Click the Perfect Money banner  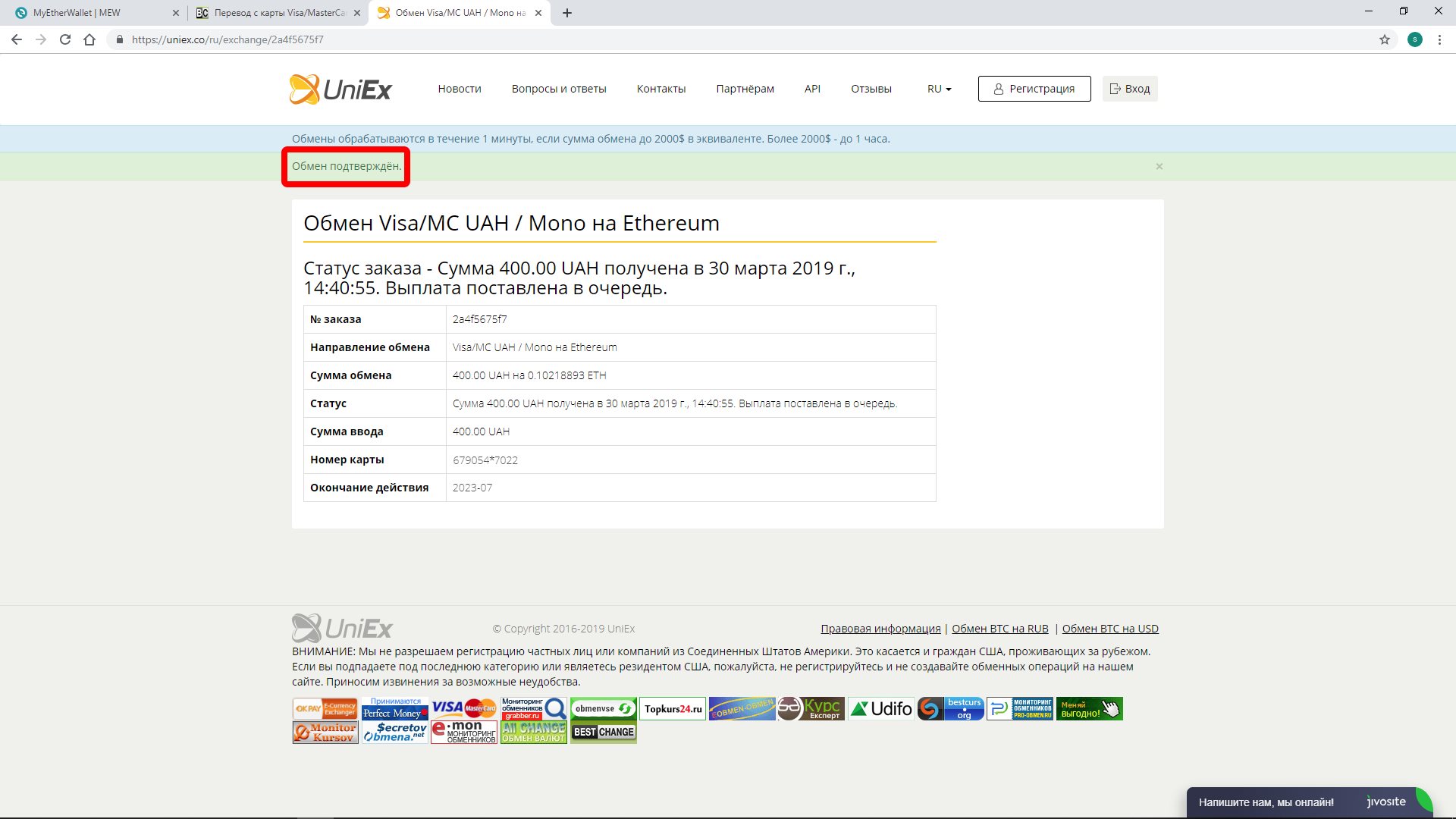coord(395,709)
